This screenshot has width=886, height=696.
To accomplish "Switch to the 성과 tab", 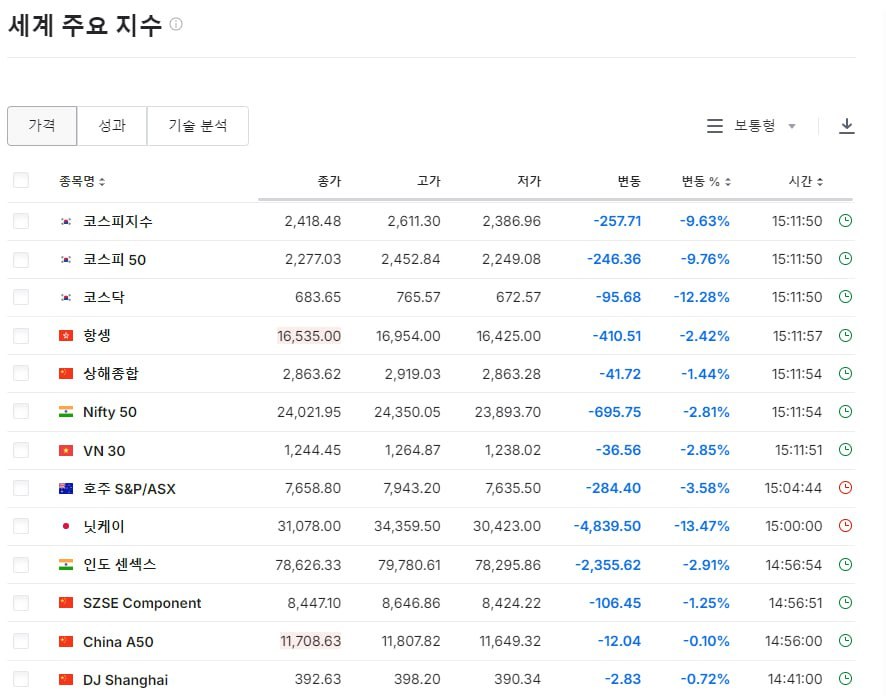I will point(112,126).
